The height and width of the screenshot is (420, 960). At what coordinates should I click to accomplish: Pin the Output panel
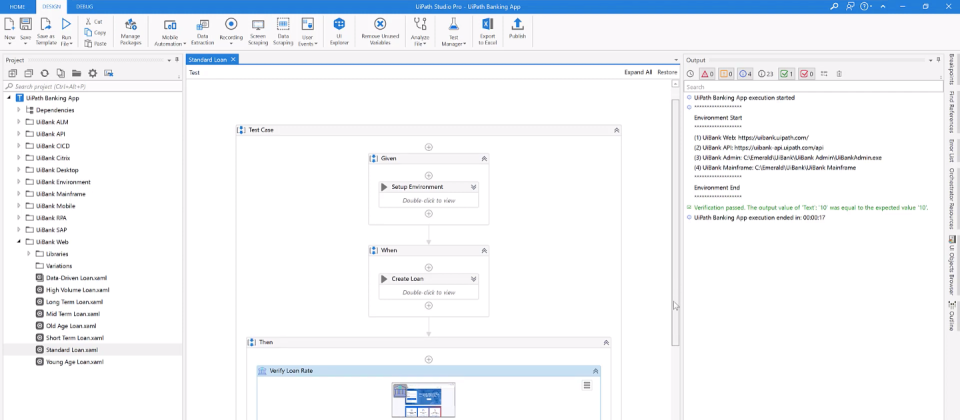(x=937, y=60)
